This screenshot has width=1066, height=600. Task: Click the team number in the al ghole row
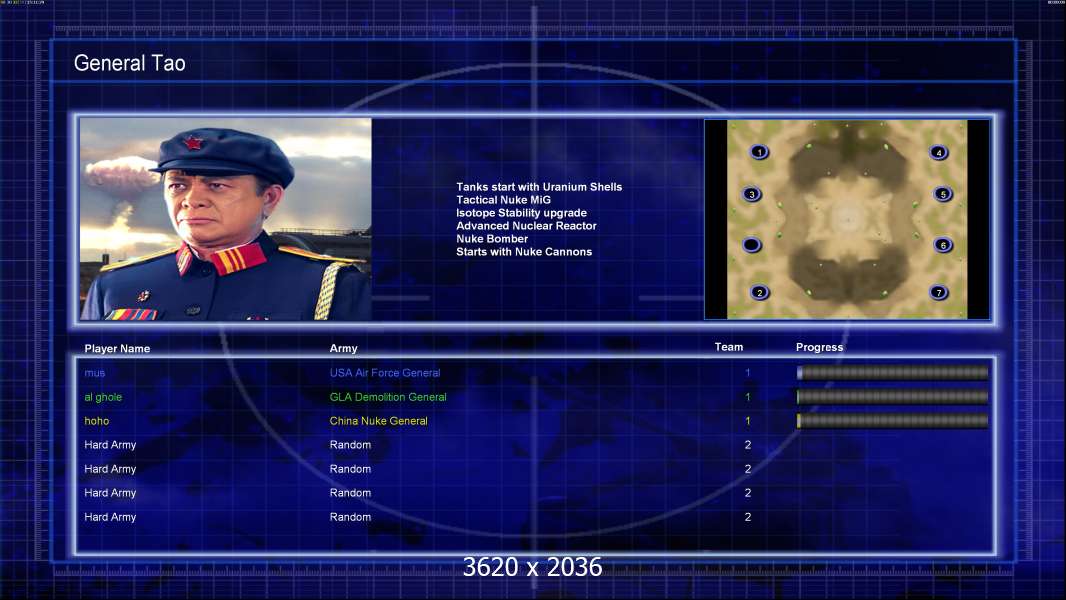pyautogui.click(x=747, y=397)
